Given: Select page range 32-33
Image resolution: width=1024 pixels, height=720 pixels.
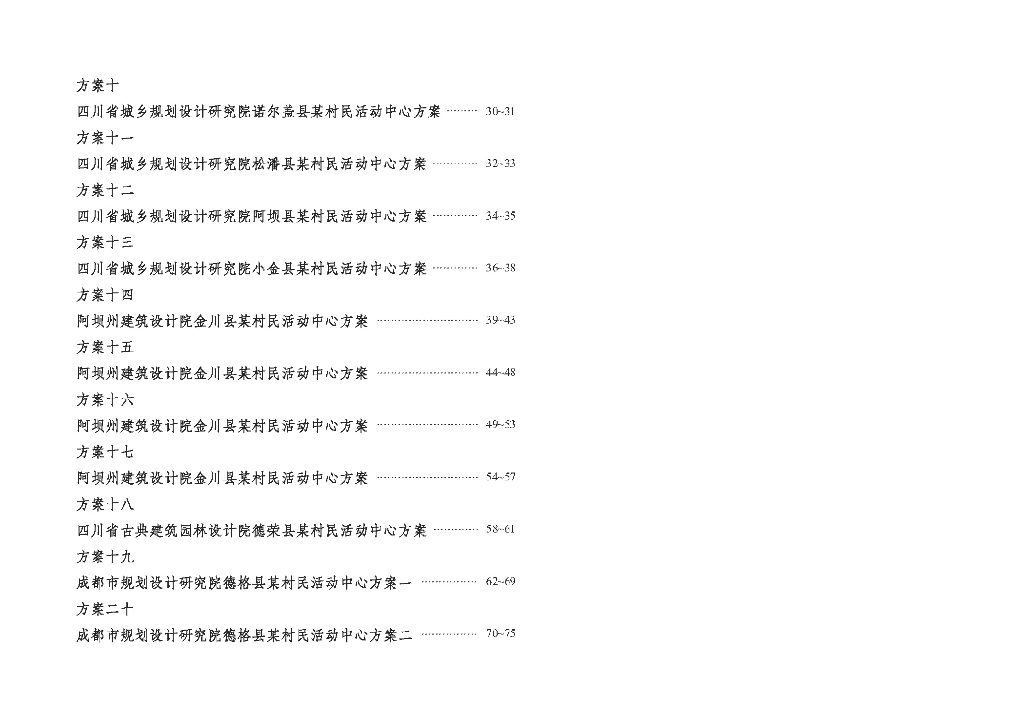Looking at the screenshot, I should tap(500, 163).
